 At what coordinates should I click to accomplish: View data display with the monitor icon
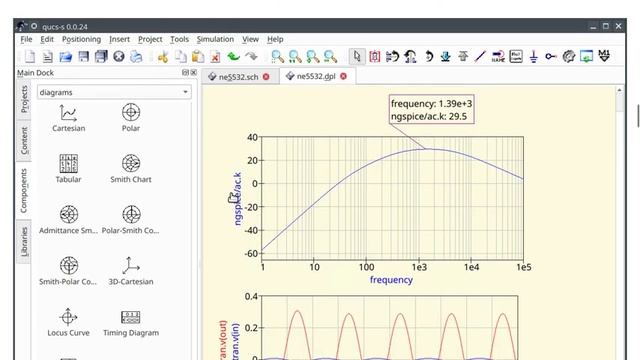(x=587, y=56)
